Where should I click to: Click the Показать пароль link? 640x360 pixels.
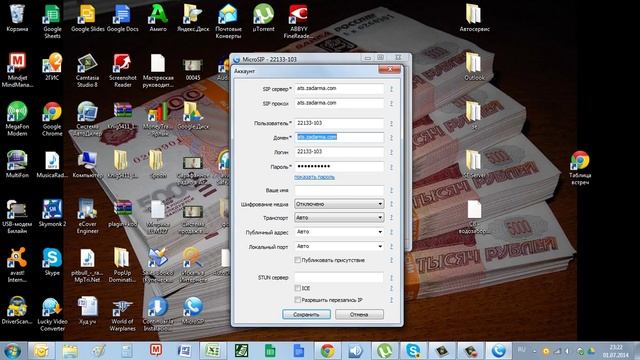pyautogui.click(x=315, y=177)
